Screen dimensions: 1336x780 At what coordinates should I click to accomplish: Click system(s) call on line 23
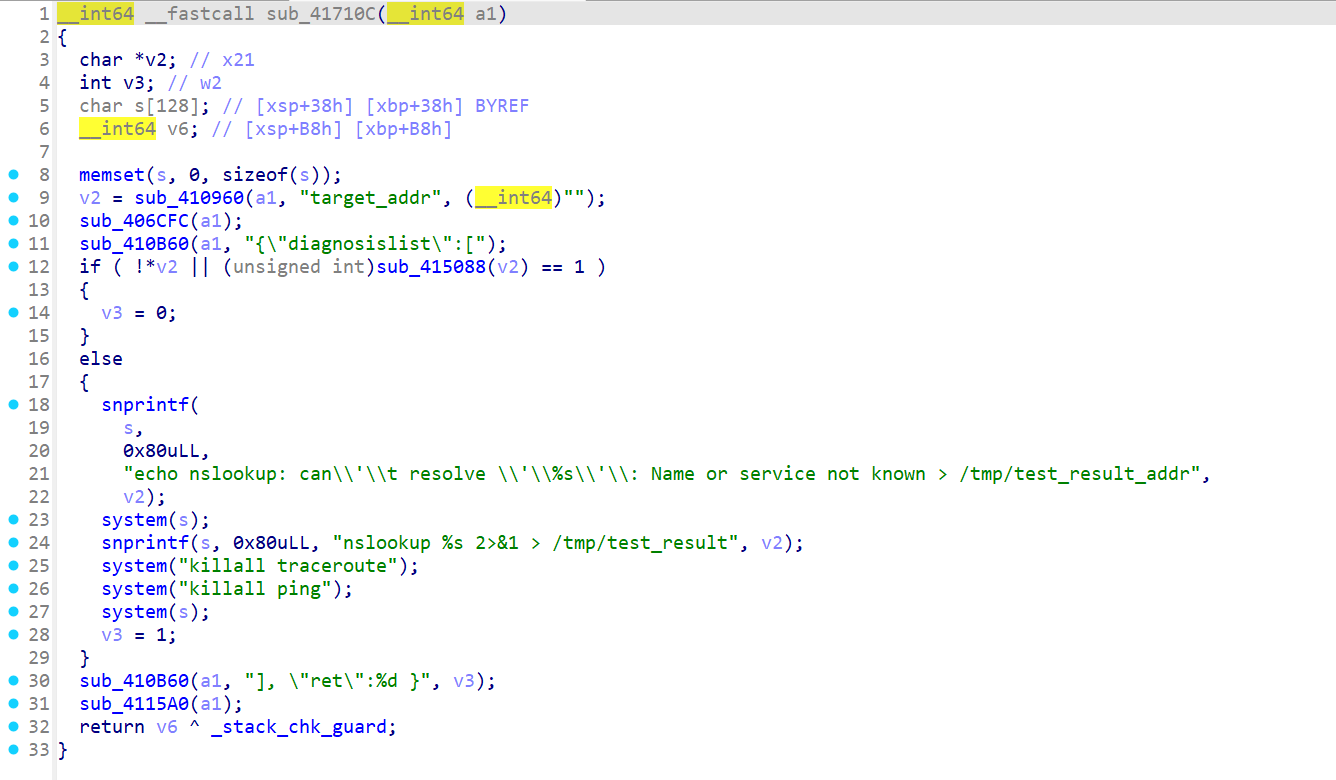pos(155,520)
